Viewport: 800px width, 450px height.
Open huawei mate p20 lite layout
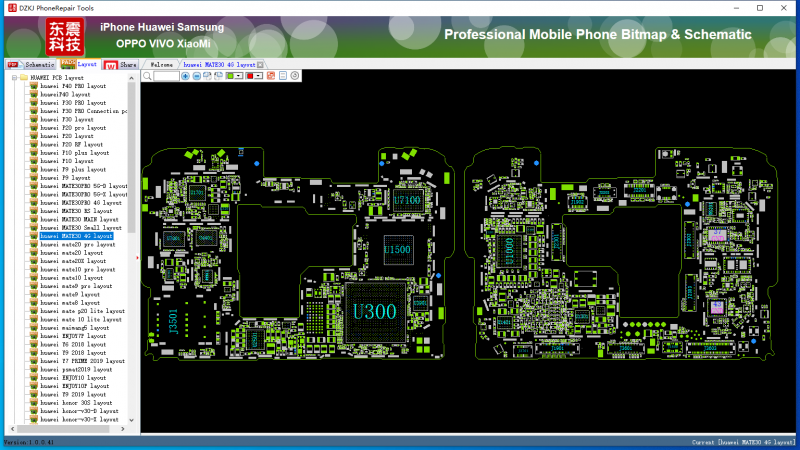click(82, 311)
